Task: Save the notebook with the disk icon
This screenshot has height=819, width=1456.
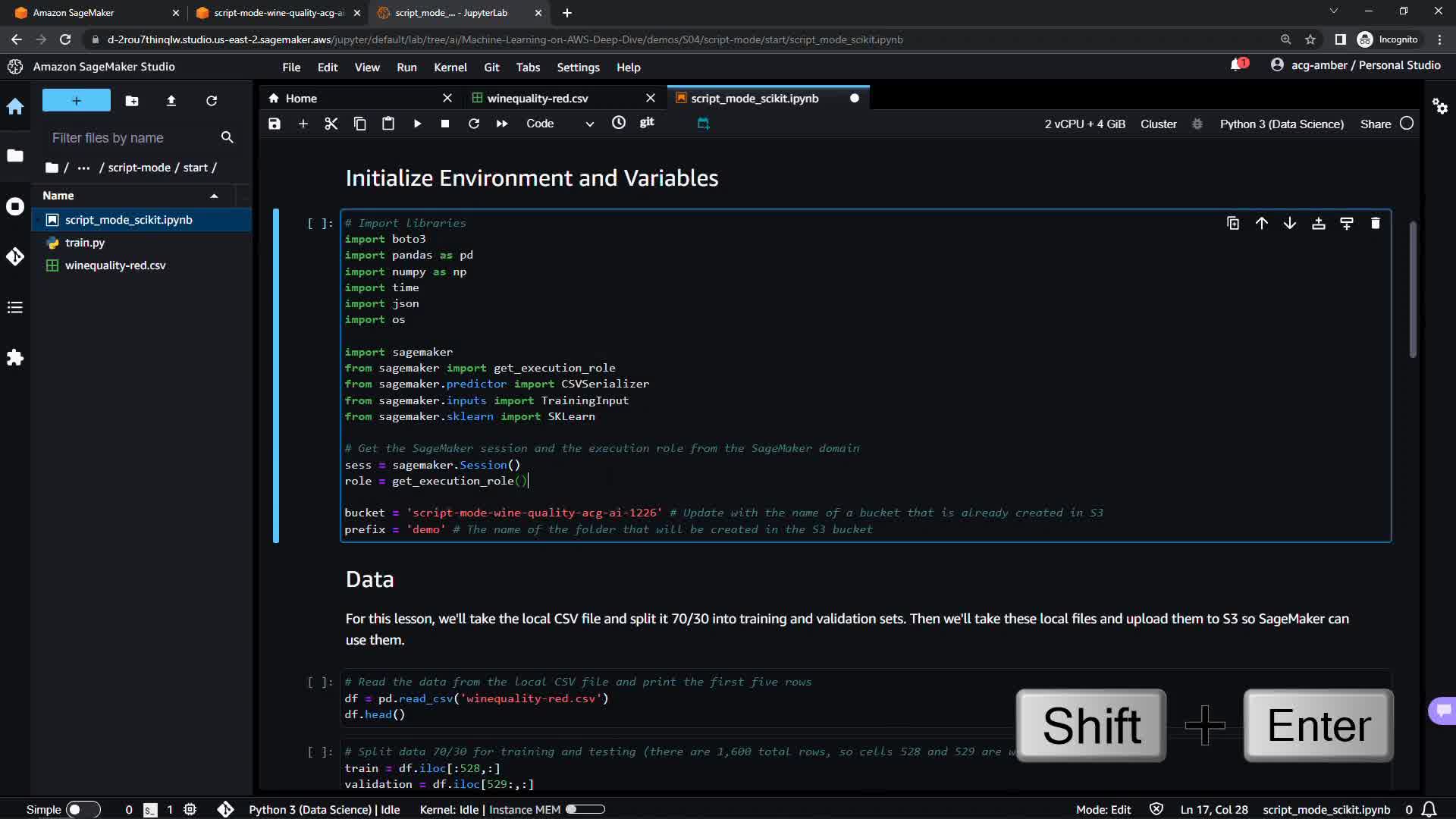Action: 275,124
